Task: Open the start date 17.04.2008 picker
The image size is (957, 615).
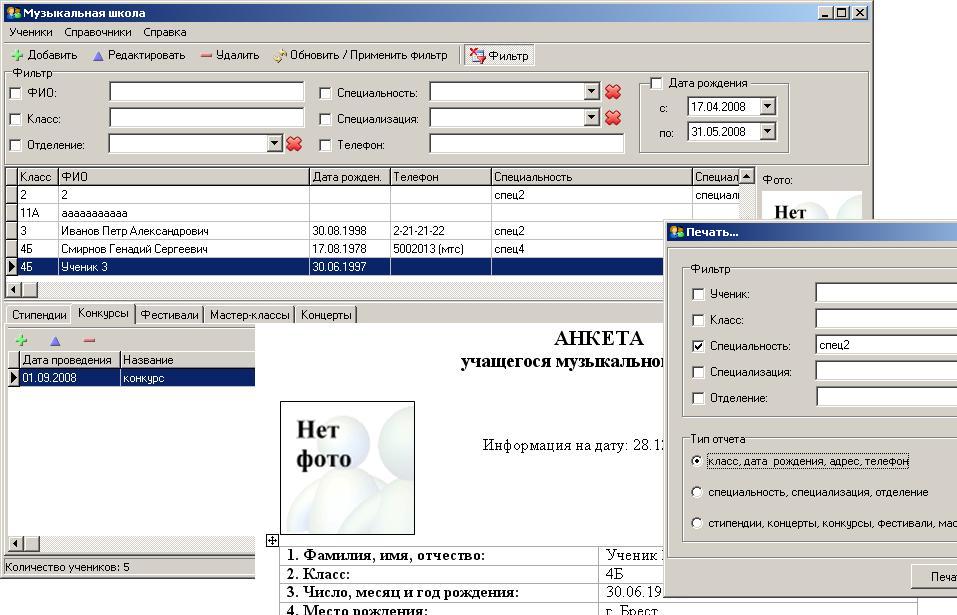Action: 767,107
